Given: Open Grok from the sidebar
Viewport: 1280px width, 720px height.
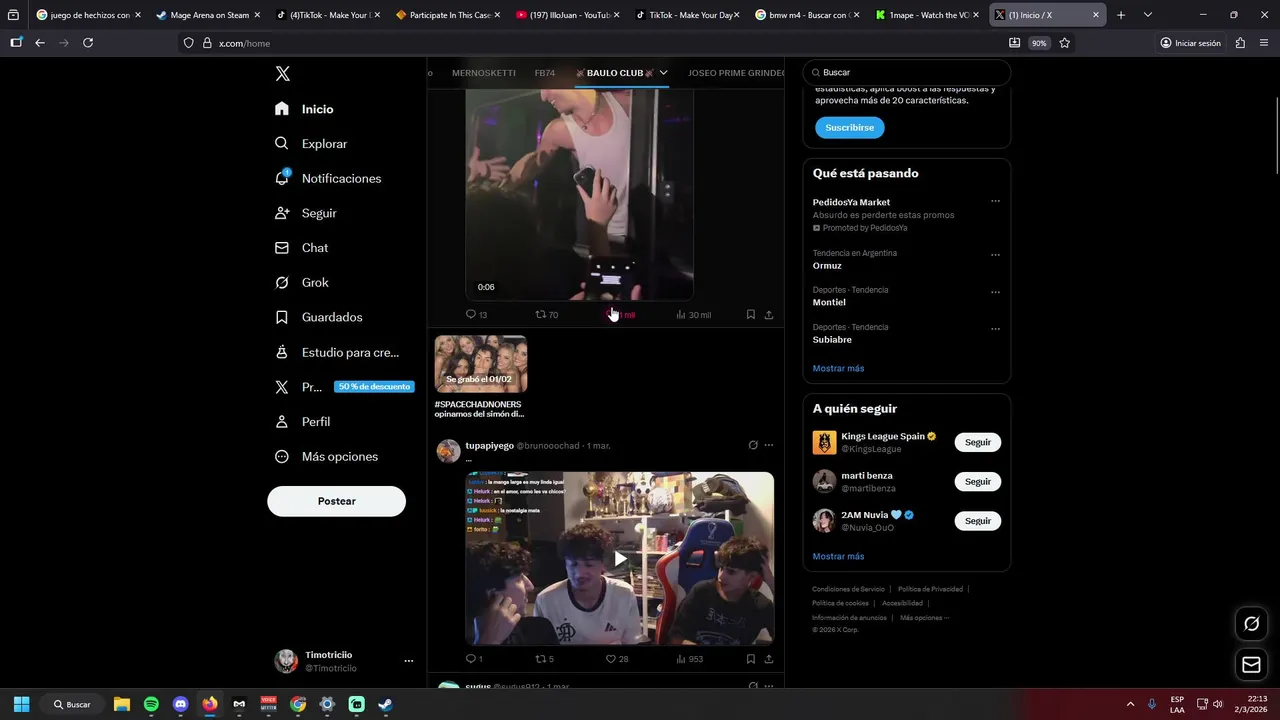Looking at the screenshot, I should [301, 282].
